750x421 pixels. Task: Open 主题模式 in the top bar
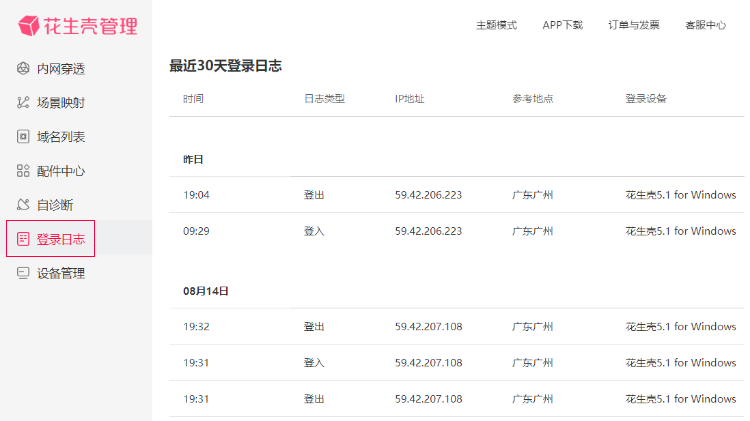[x=496, y=25]
